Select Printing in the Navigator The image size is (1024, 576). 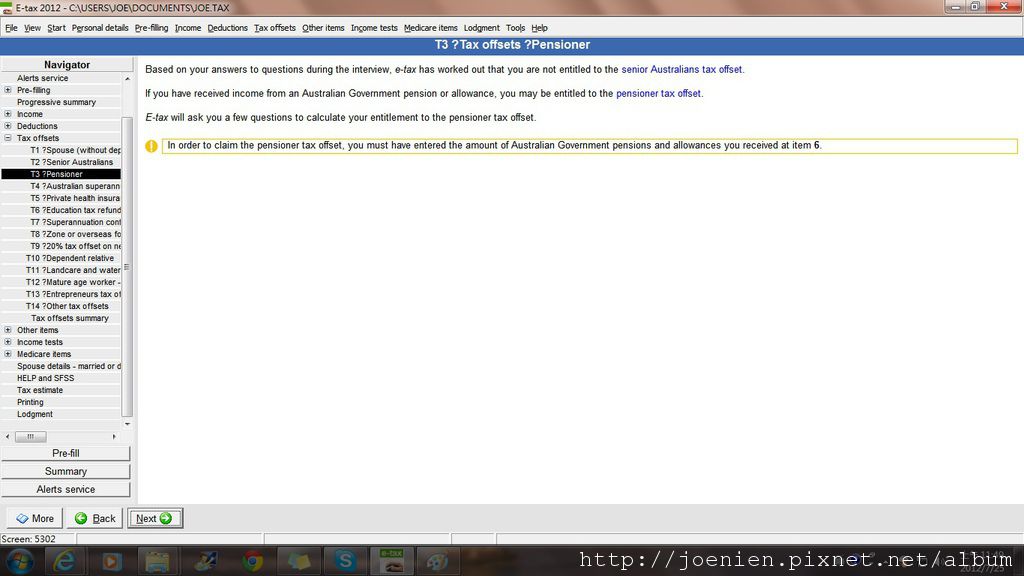pos(30,402)
